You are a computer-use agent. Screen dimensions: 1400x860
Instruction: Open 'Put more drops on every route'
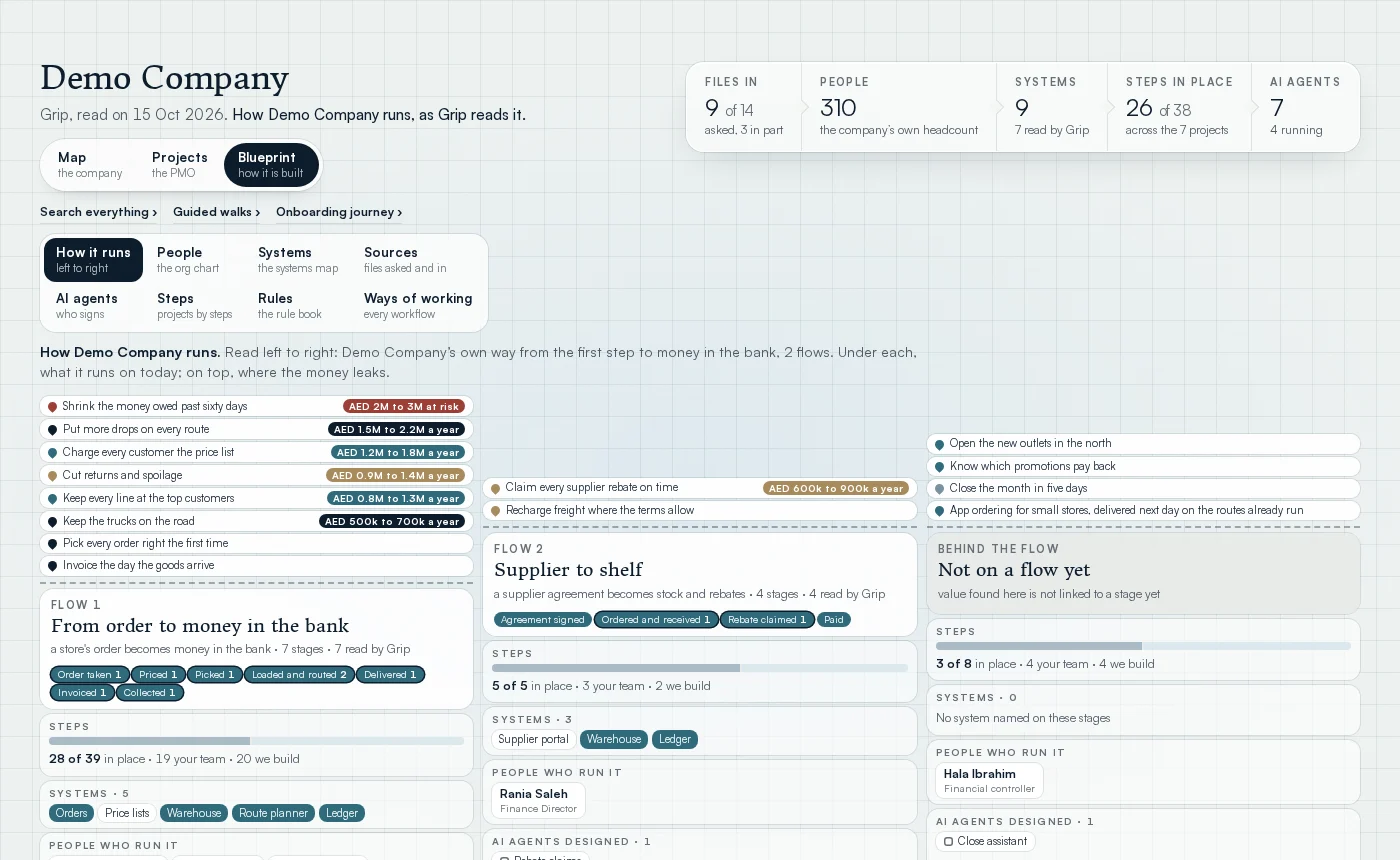click(256, 429)
